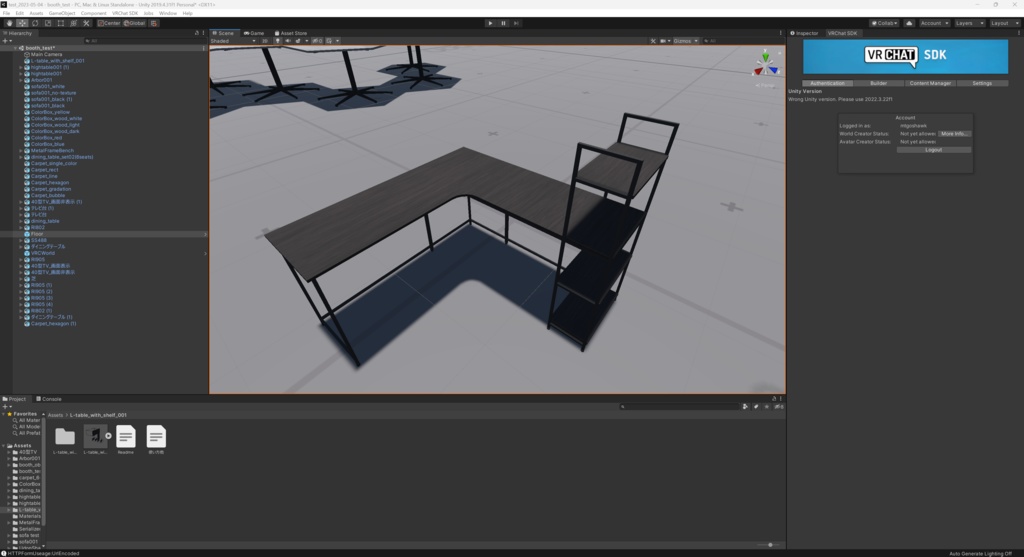Expand Arbor001 in Hierarchy
This screenshot has height=557, width=1024.
click(21, 80)
